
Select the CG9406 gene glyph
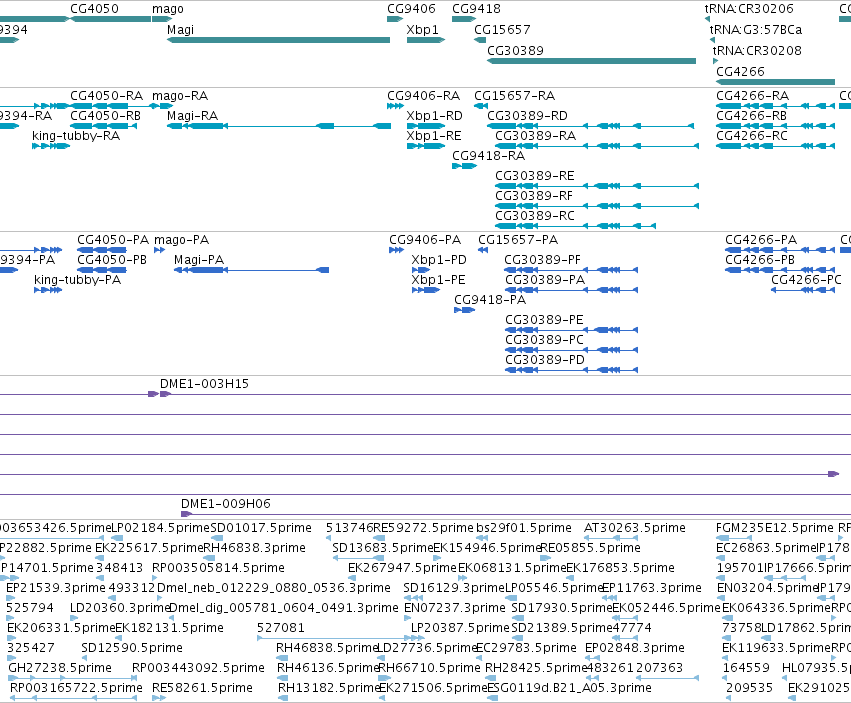coord(395,19)
